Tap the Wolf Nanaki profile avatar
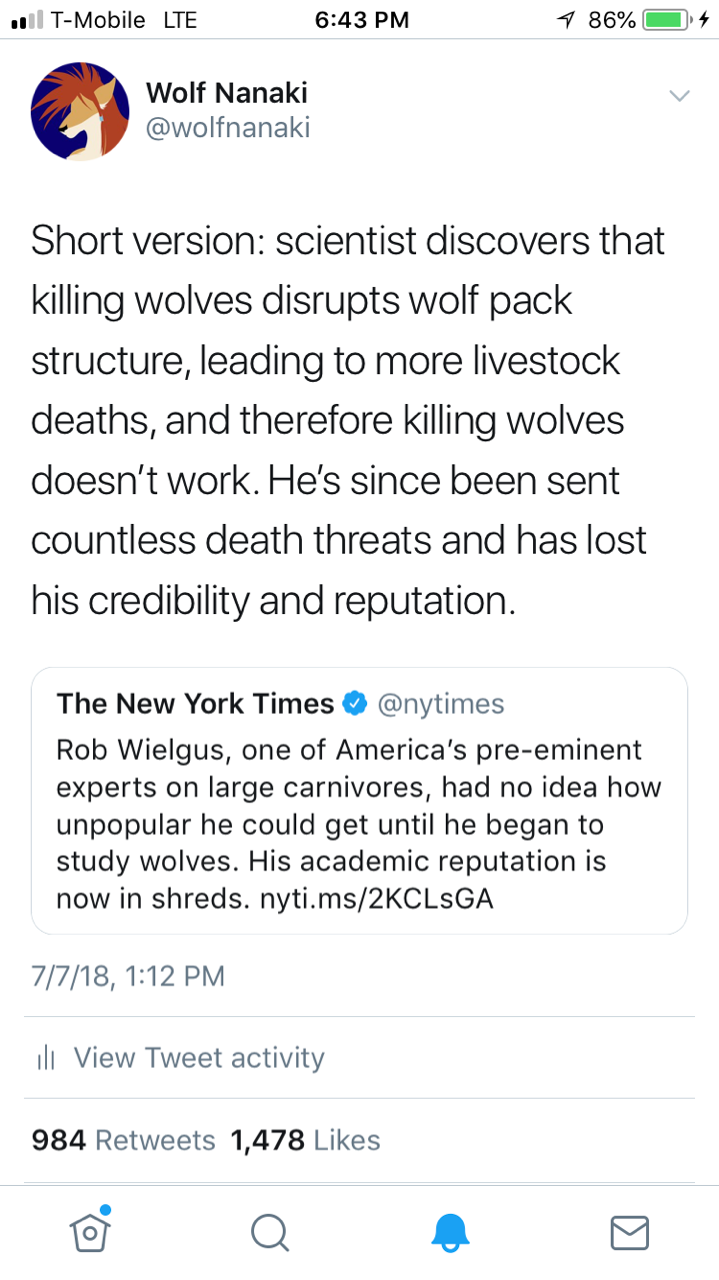Viewport: 719px width, 1280px height. point(80,111)
